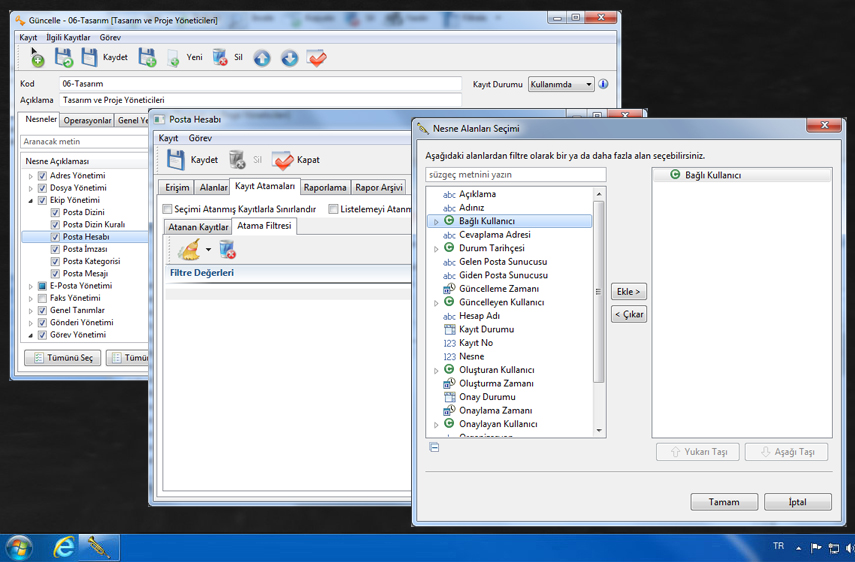This screenshot has width=855, height=562.
Task: Click the collapse-all icon below the field list
Action: (434, 447)
